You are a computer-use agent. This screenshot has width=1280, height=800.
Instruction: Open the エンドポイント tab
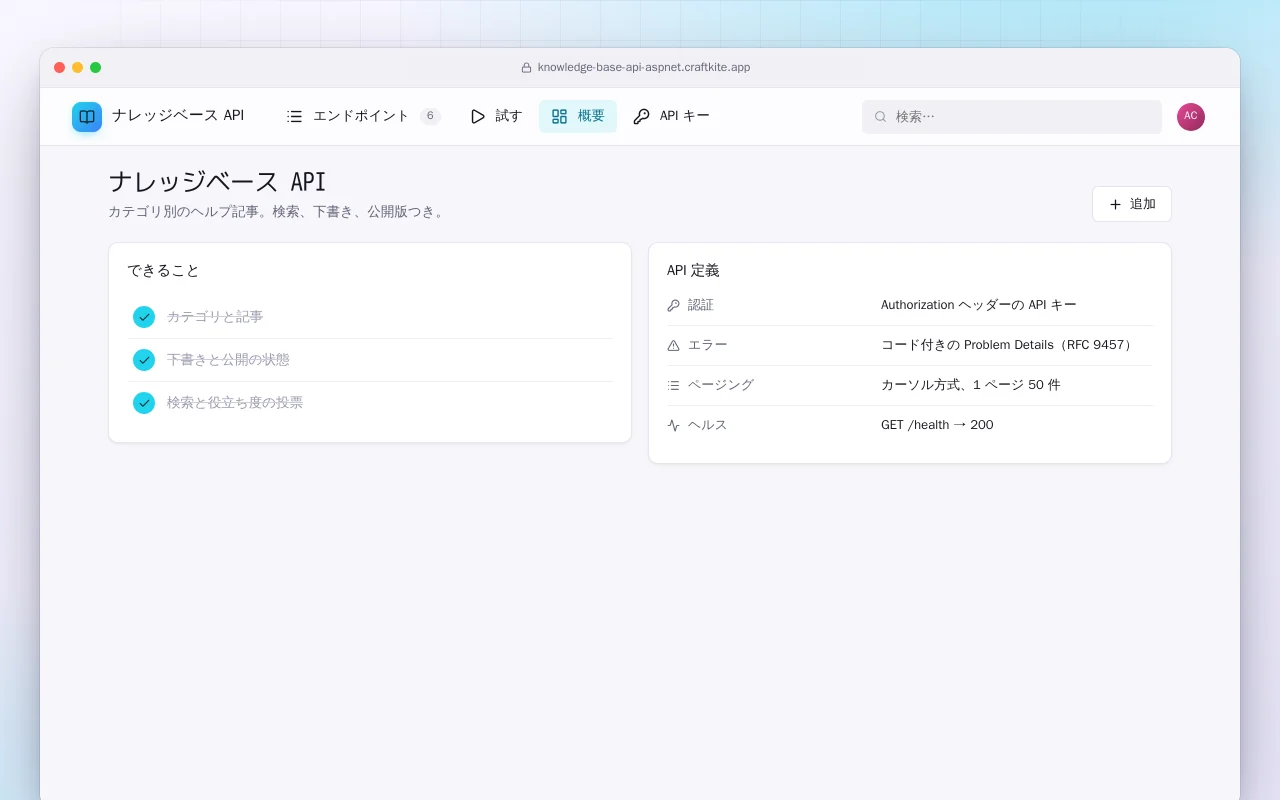(x=363, y=116)
